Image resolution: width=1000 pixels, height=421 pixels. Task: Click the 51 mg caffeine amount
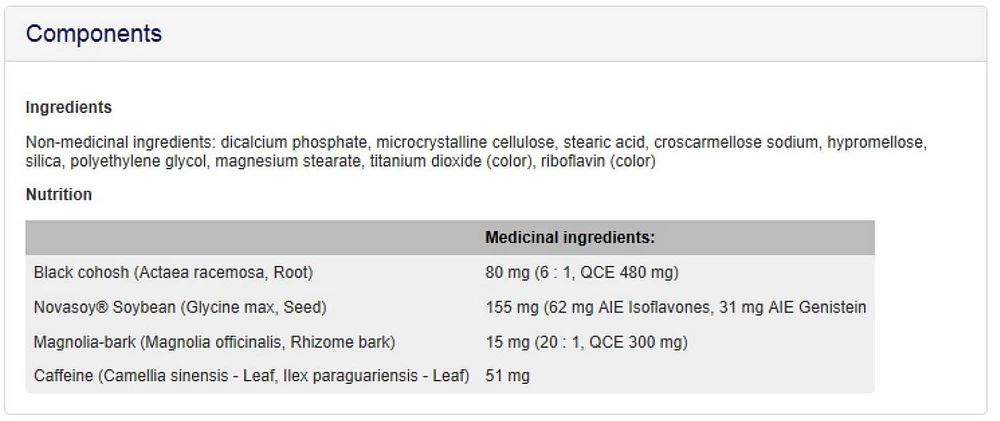[x=507, y=376]
